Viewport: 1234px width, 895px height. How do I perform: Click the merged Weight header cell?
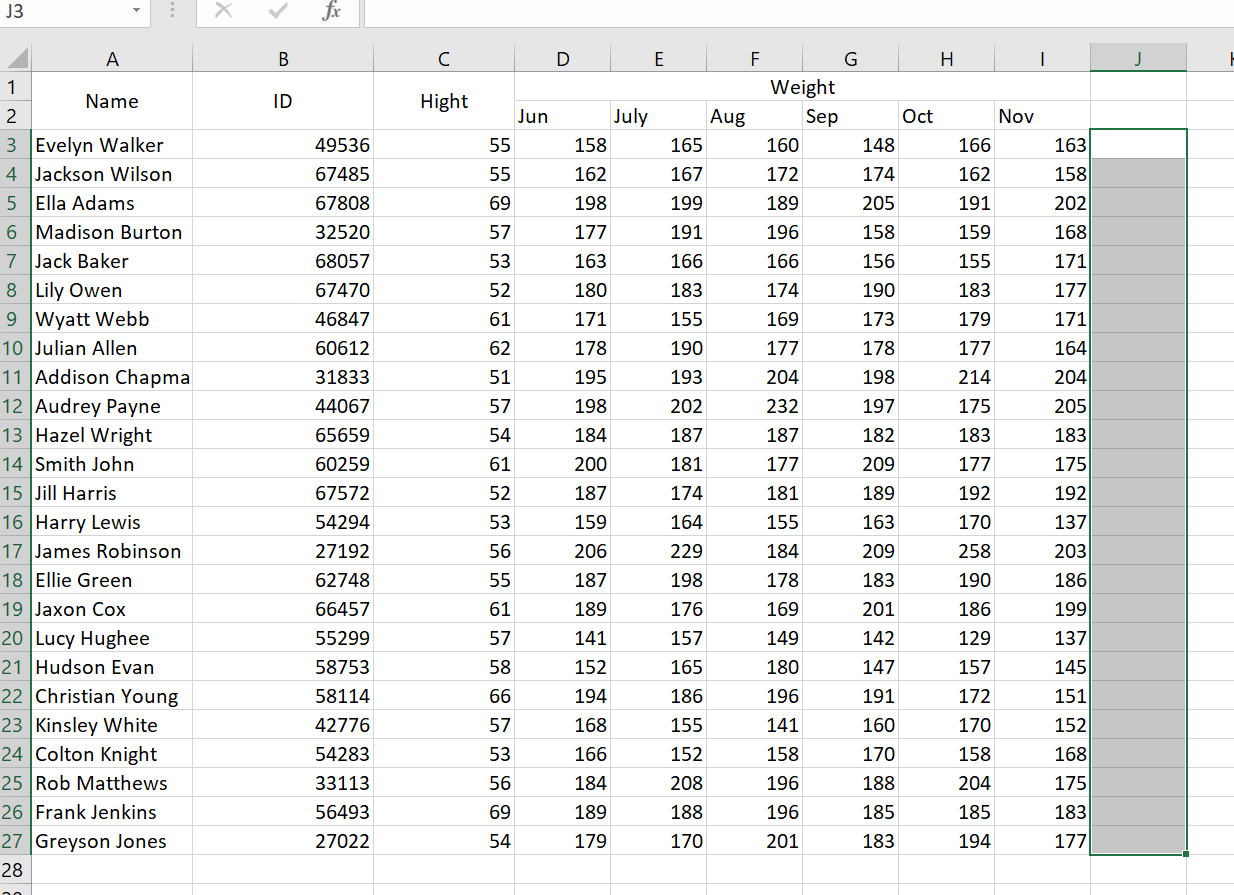coord(801,87)
